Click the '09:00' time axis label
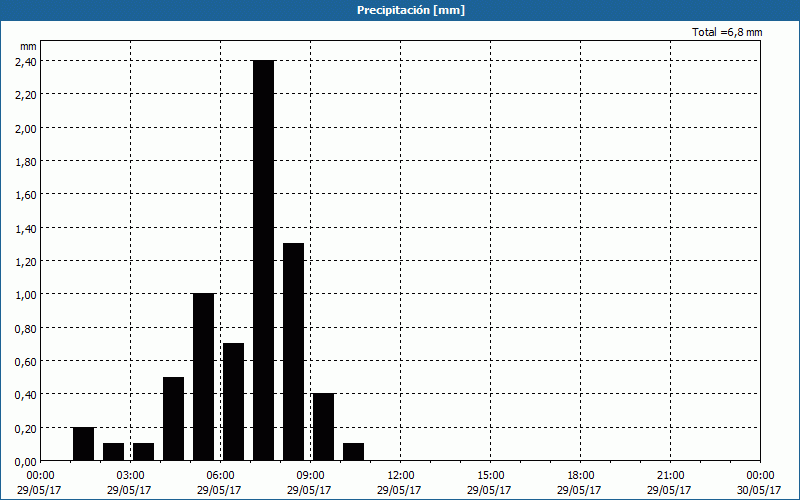The width and height of the screenshot is (800, 500). tap(310, 476)
